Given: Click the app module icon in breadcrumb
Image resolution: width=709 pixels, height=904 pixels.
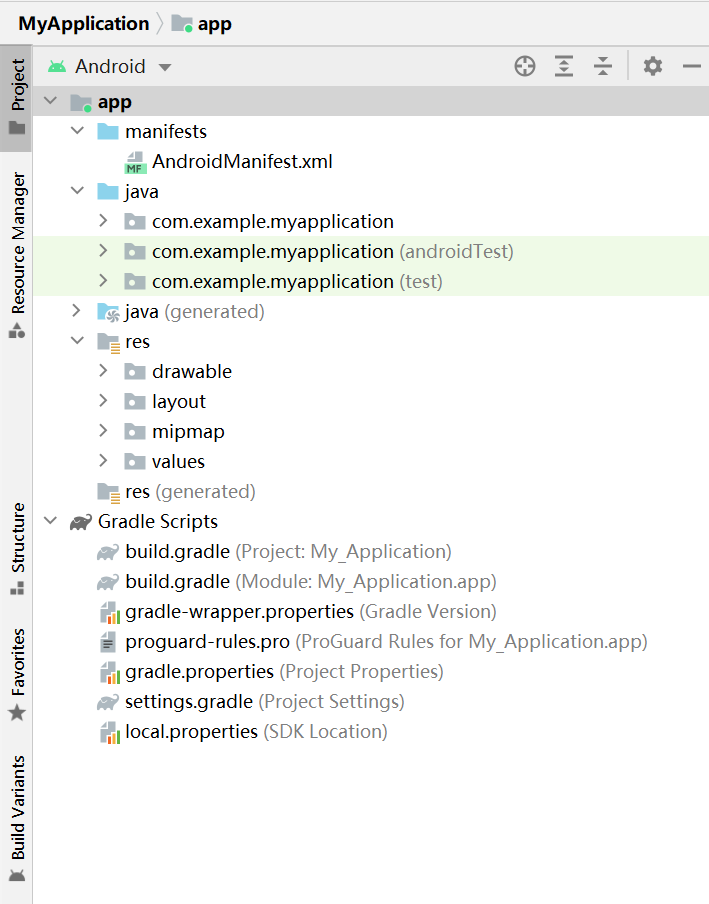Looking at the screenshot, I should tap(182, 24).
